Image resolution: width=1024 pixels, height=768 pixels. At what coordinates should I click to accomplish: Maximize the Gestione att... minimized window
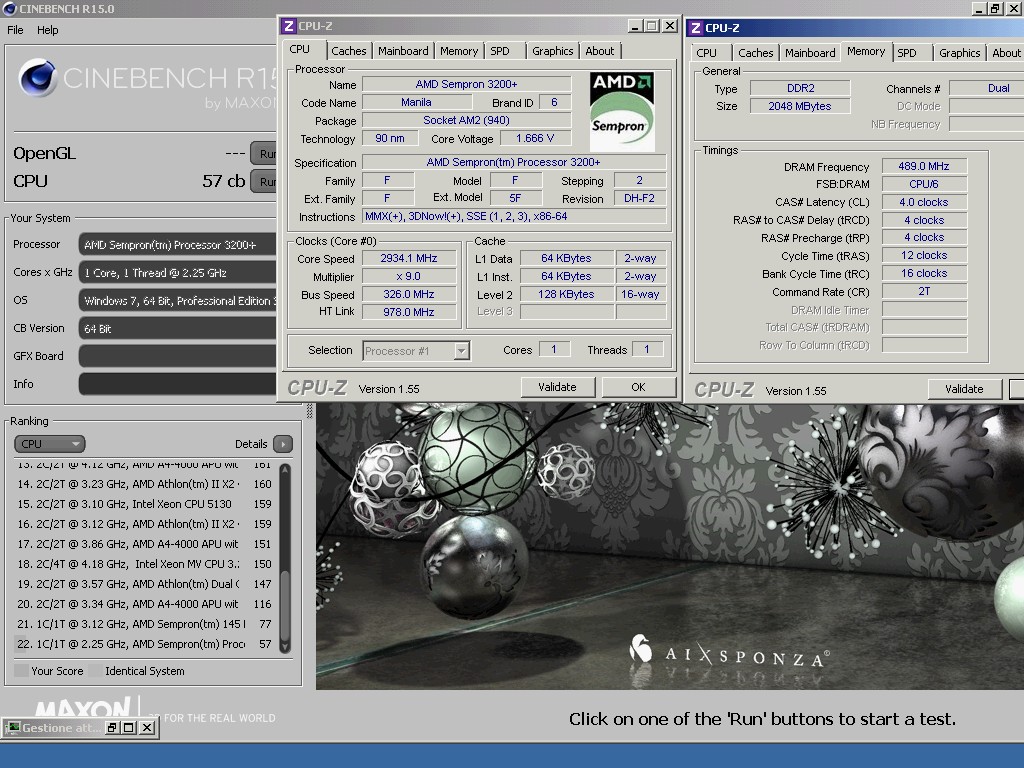[x=129, y=728]
